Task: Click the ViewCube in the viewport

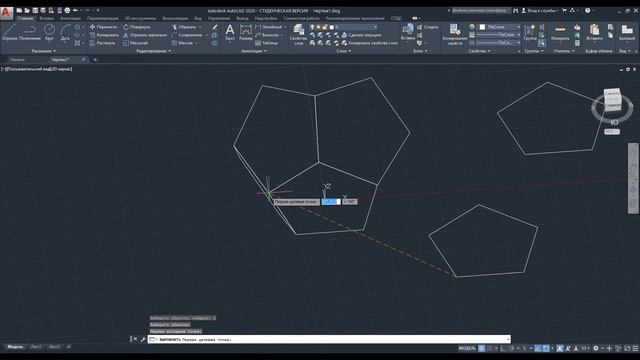Action: 612,100
